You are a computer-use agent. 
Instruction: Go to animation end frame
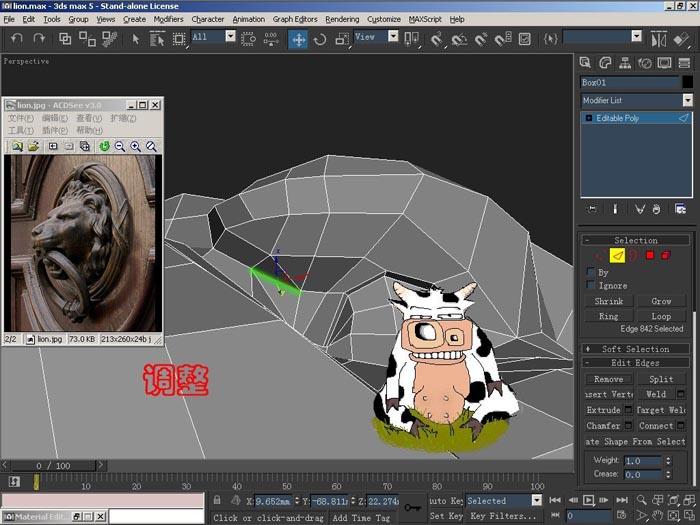coord(622,500)
